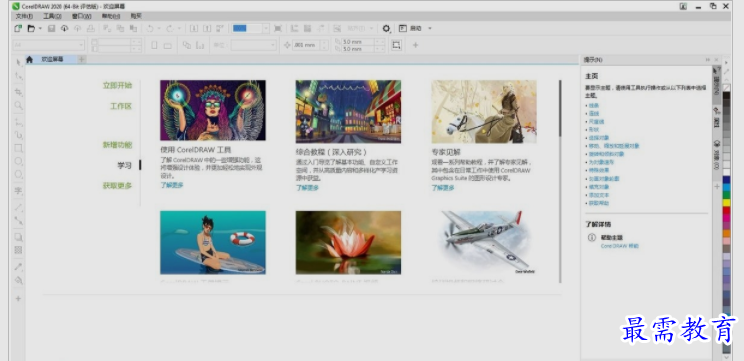744x361 pixels.
Task: Click the Import icon in toolbar
Action: point(194,28)
